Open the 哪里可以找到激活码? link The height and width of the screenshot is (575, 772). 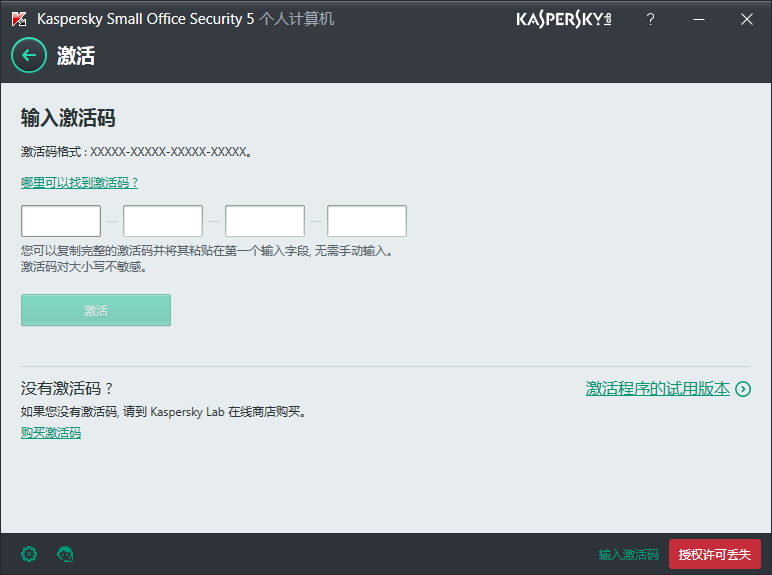[79, 183]
